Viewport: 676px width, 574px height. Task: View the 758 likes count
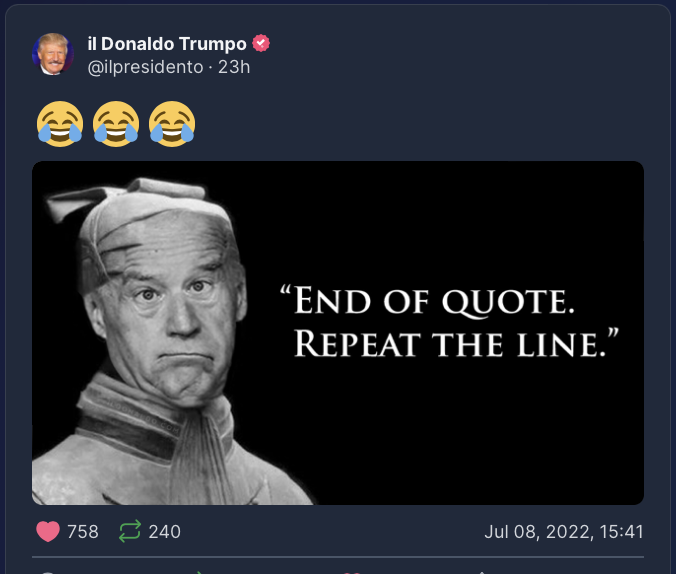(83, 532)
